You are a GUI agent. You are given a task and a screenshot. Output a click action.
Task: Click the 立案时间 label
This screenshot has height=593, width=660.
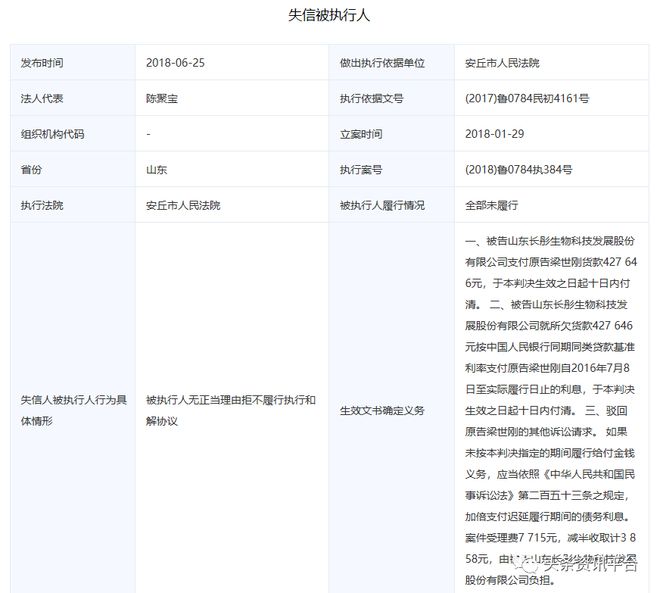pyautogui.click(x=361, y=134)
